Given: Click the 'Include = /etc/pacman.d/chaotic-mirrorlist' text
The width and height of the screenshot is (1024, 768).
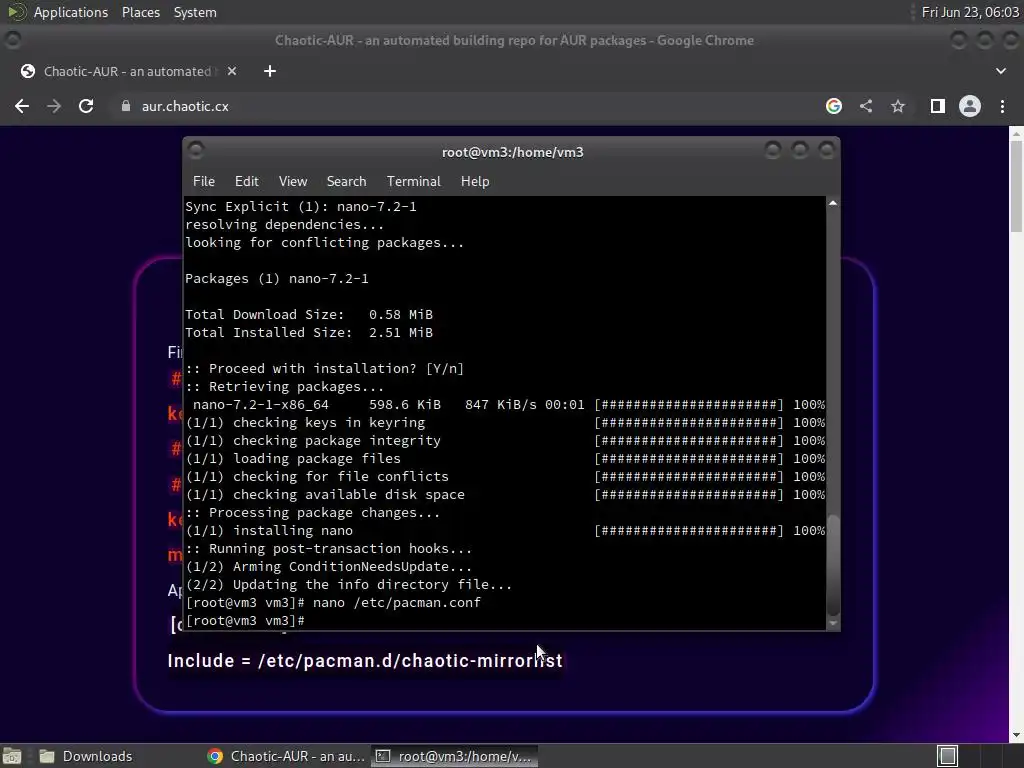Looking at the screenshot, I should pos(365,660).
